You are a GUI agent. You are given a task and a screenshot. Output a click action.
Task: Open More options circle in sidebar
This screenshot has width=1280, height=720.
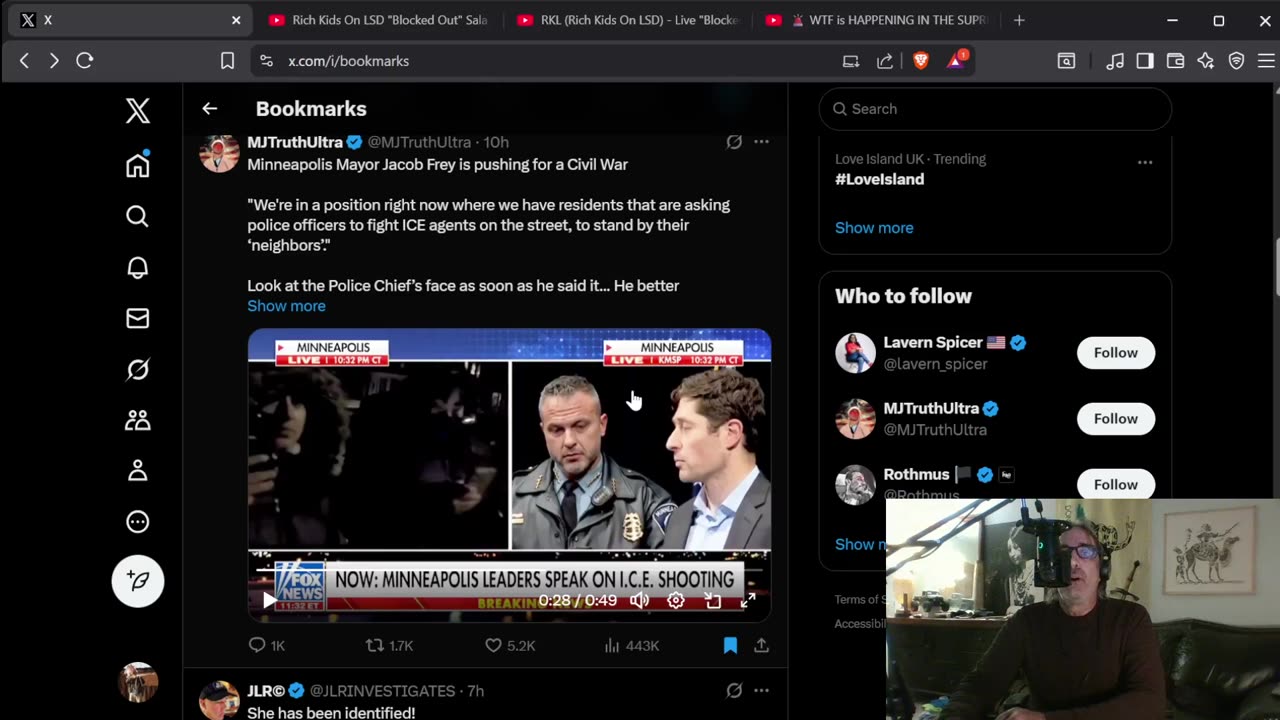coord(138,521)
